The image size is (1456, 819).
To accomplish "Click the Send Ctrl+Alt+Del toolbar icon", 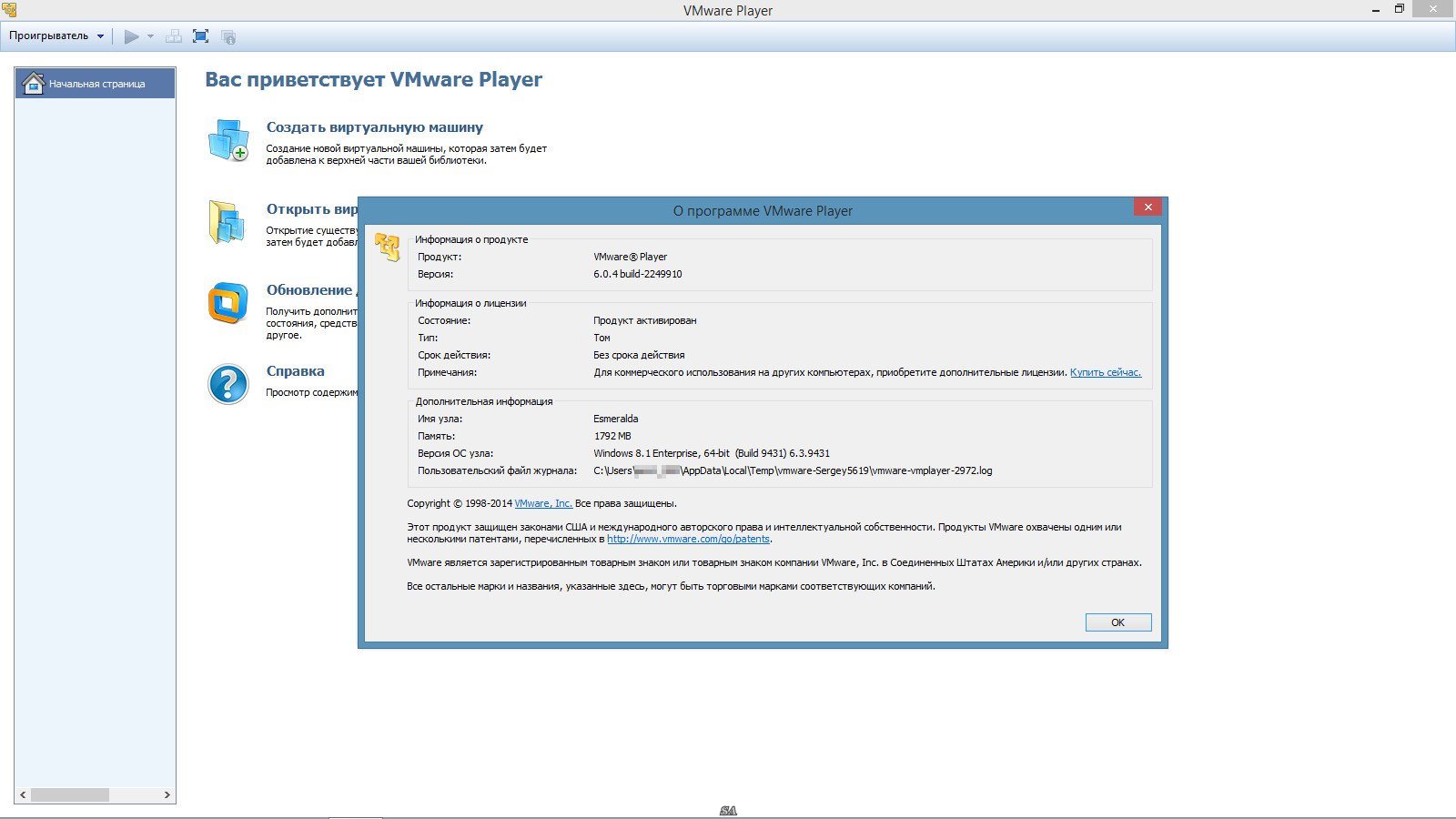I will [x=174, y=36].
